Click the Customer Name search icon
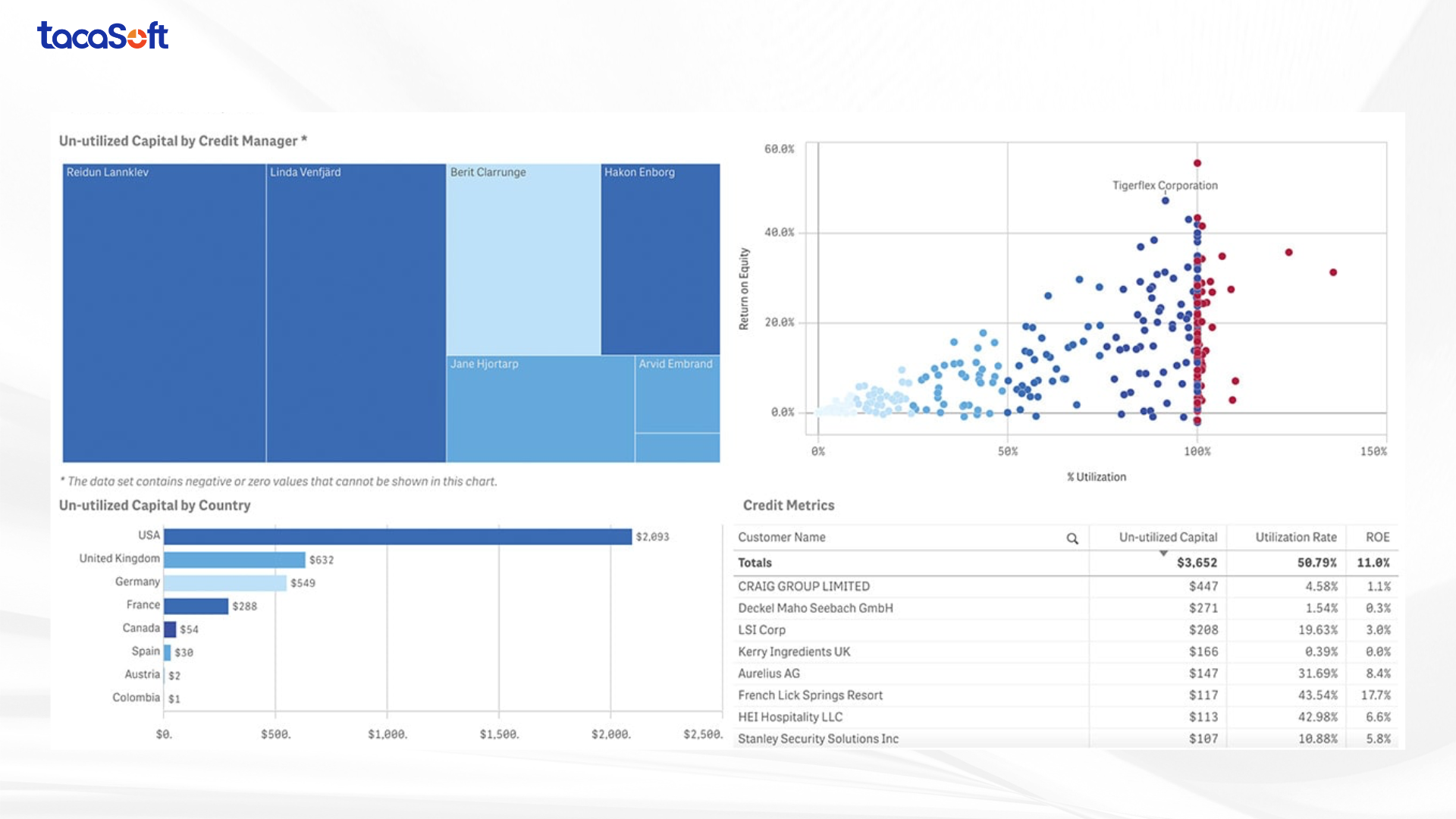This screenshot has width=1456, height=819. [1072, 538]
